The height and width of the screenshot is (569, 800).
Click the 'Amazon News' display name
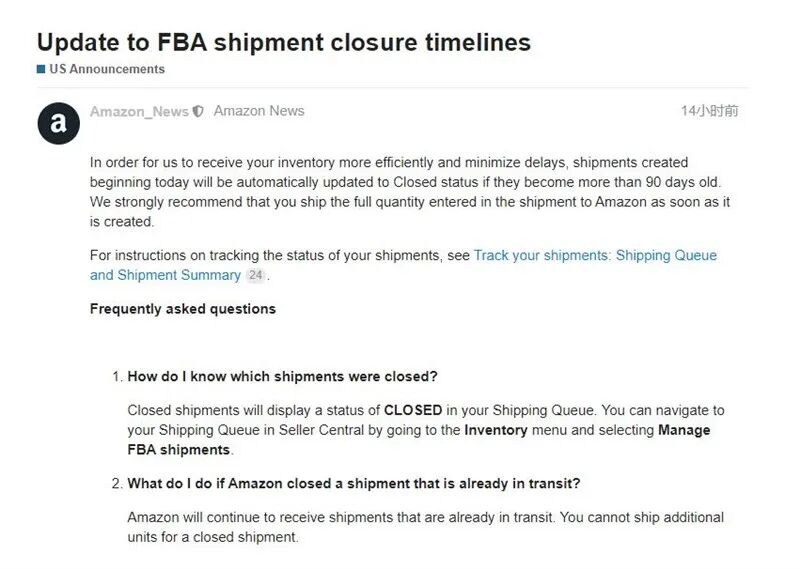pyautogui.click(x=259, y=111)
